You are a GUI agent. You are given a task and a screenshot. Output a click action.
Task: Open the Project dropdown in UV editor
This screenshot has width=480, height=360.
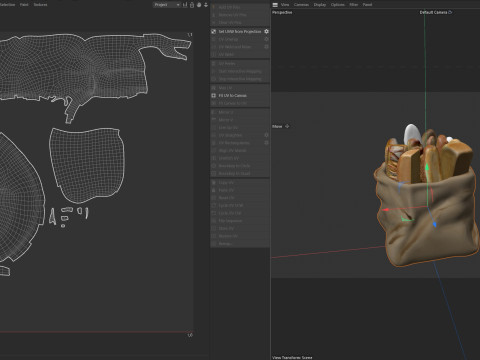pos(167,5)
